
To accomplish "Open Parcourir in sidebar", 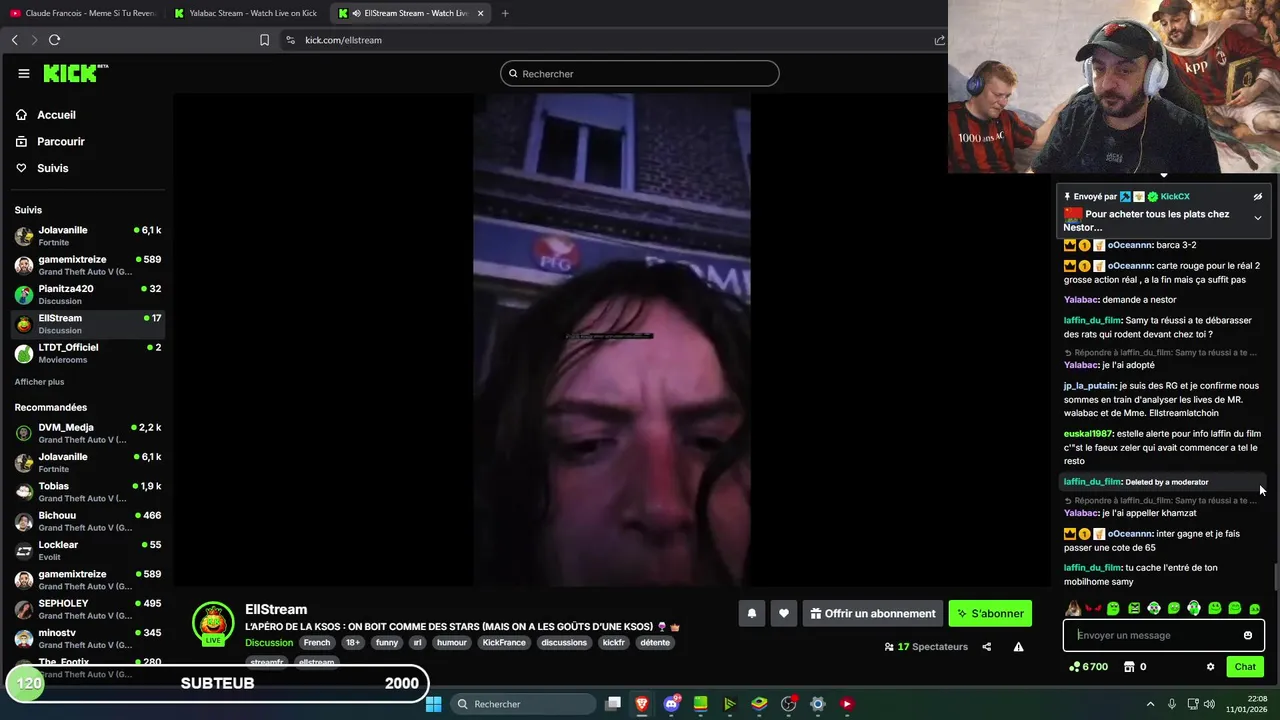I will (x=61, y=142).
